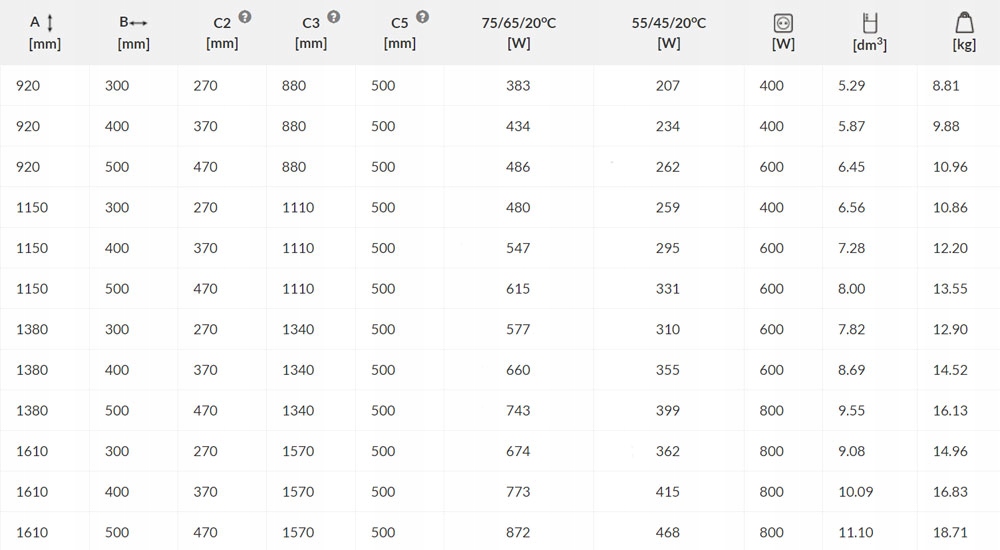Select the 75/65/20°C column header
The width and height of the screenshot is (1000, 550).
tap(518, 33)
